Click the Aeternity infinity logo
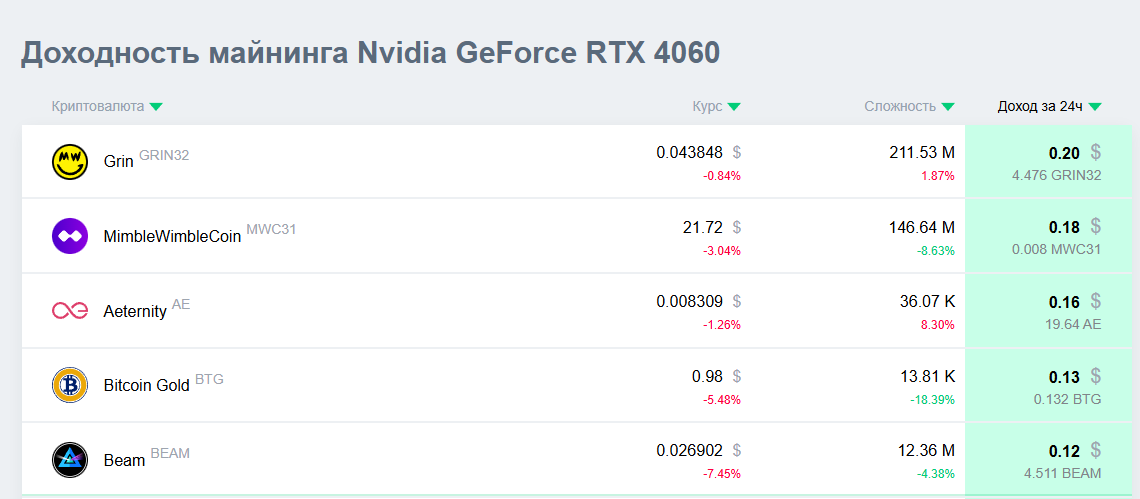This screenshot has width=1140, height=499. (x=70, y=311)
